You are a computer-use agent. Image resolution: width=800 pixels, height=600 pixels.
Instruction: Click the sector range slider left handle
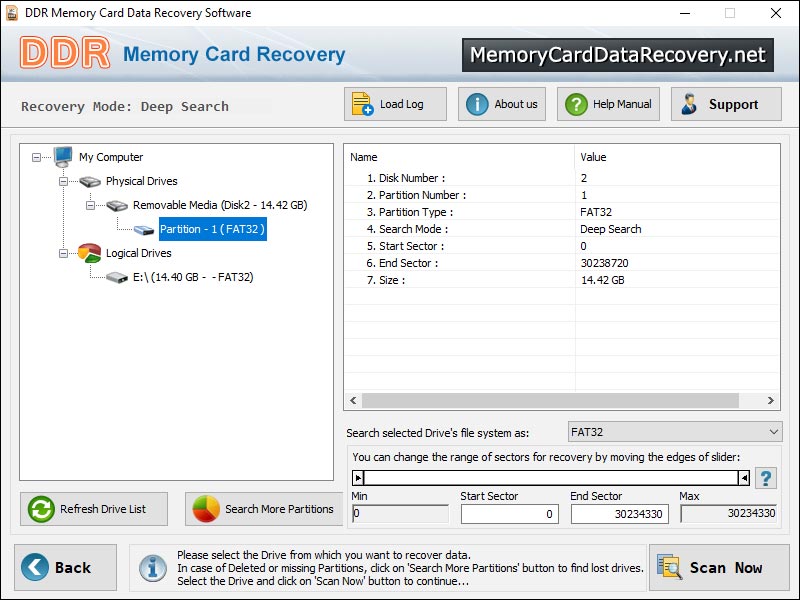(x=359, y=478)
